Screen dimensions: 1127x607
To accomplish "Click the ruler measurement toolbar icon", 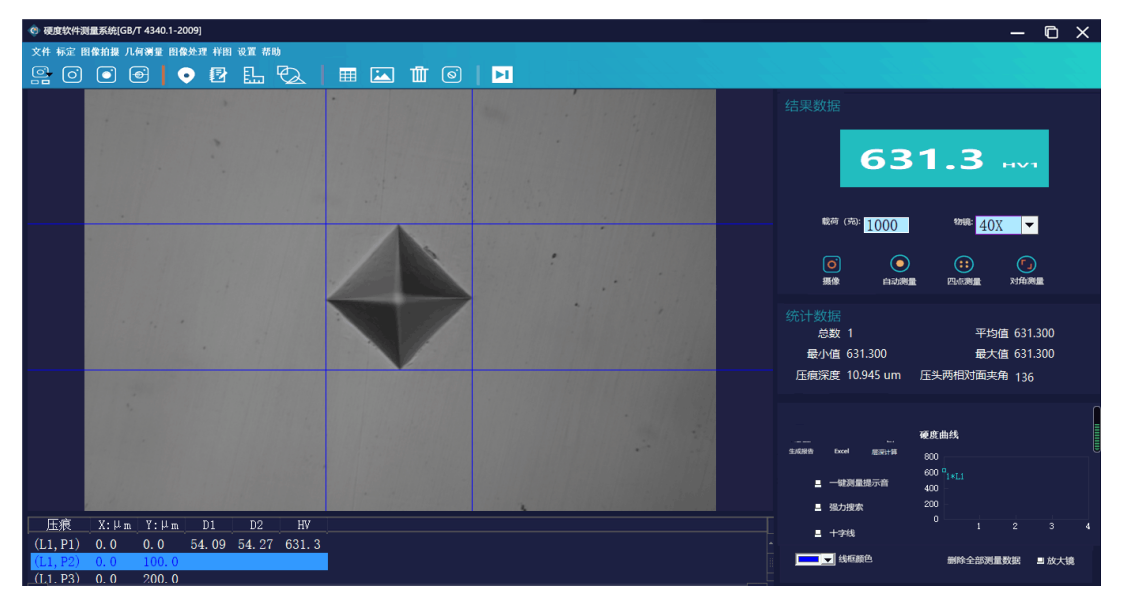I will [254, 75].
